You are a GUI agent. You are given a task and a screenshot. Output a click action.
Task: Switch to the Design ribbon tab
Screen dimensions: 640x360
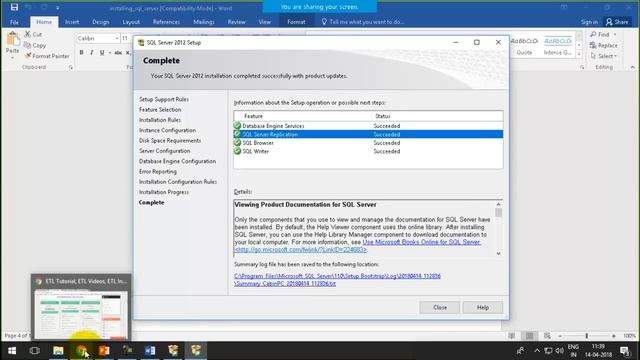point(100,22)
